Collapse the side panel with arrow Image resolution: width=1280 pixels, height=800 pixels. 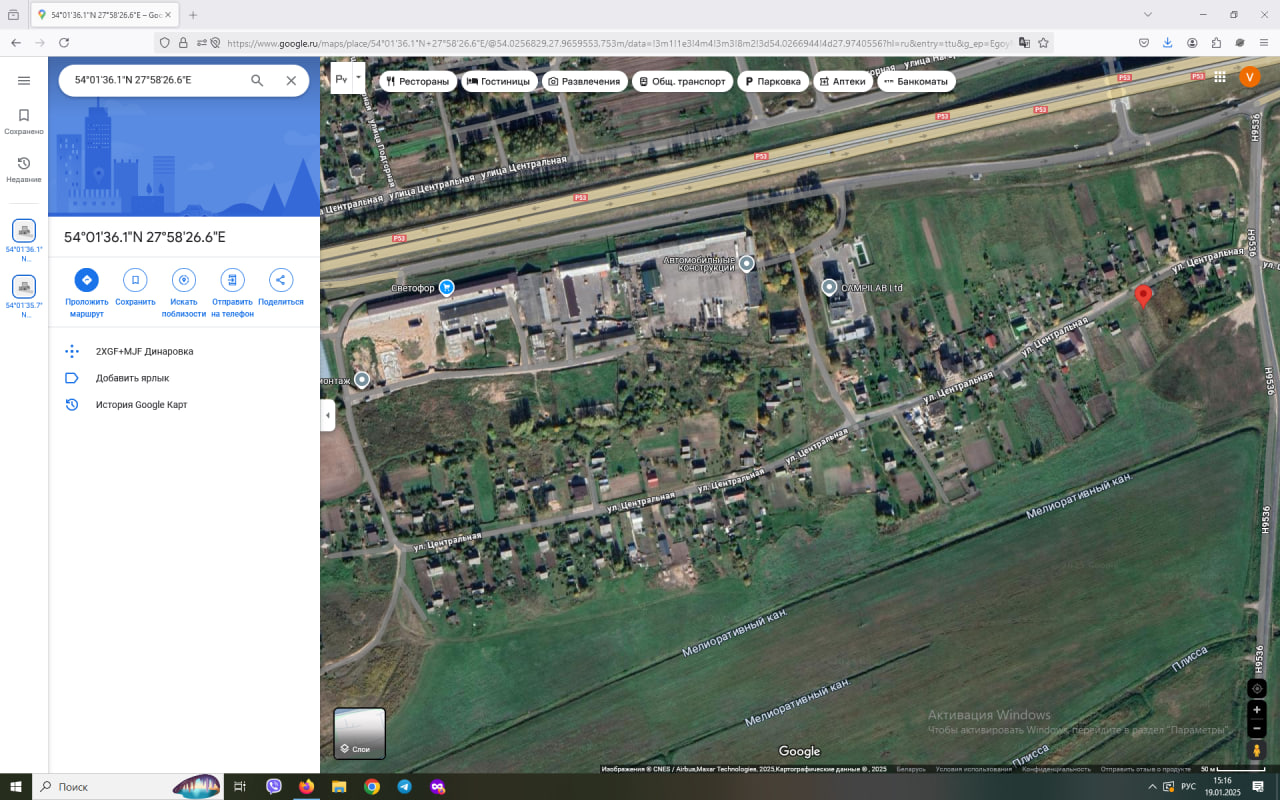point(327,415)
